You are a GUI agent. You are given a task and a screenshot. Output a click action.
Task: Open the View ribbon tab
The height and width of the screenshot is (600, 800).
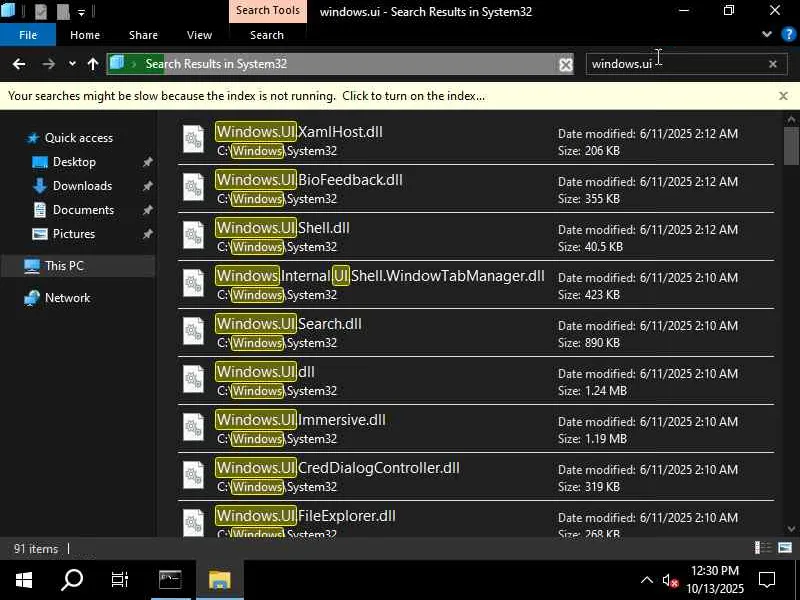[x=199, y=35]
